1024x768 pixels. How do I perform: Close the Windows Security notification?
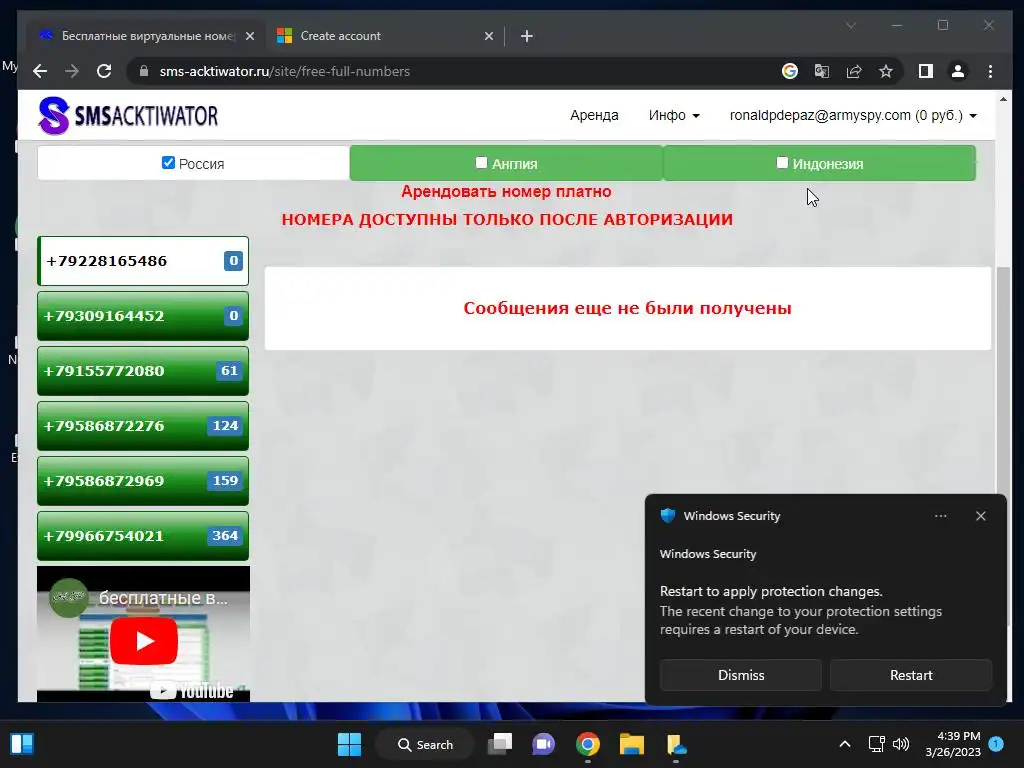pos(980,516)
